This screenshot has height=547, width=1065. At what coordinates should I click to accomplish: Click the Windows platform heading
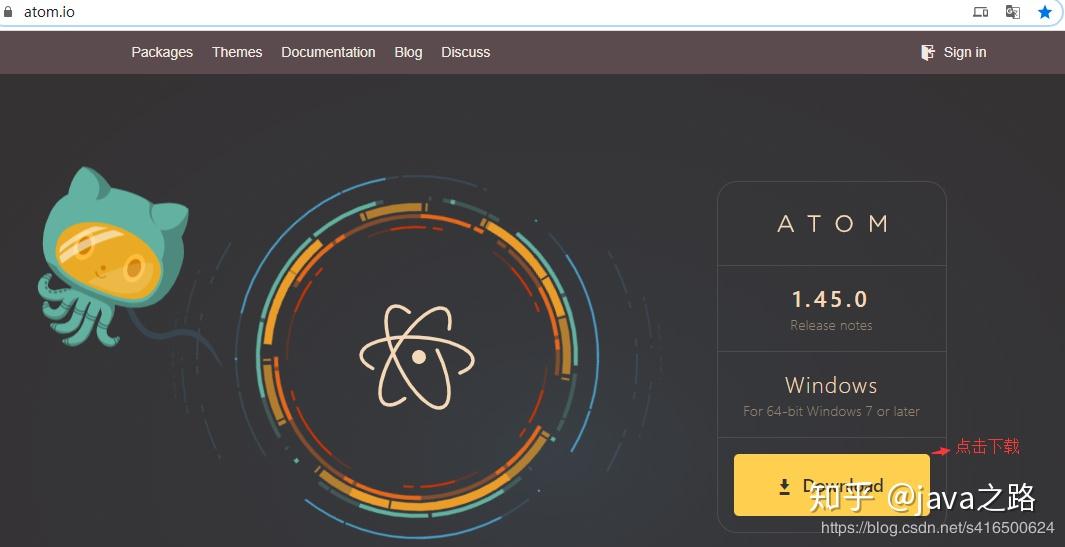[831, 385]
